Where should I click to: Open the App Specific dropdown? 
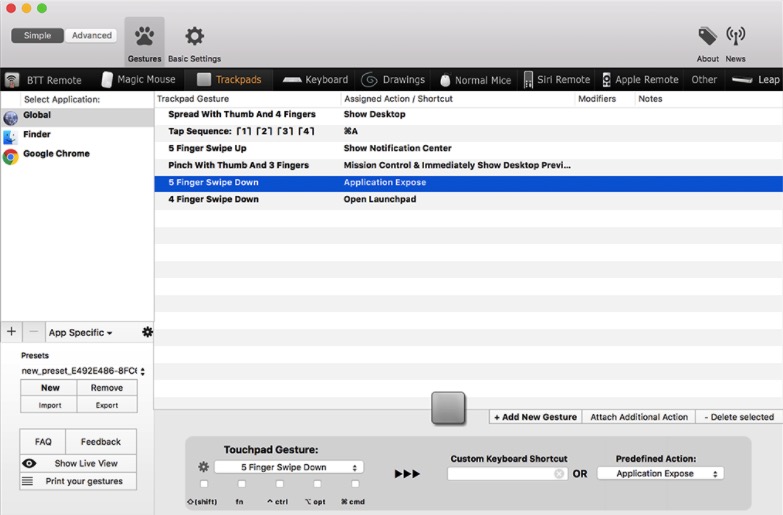click(80, 333)
